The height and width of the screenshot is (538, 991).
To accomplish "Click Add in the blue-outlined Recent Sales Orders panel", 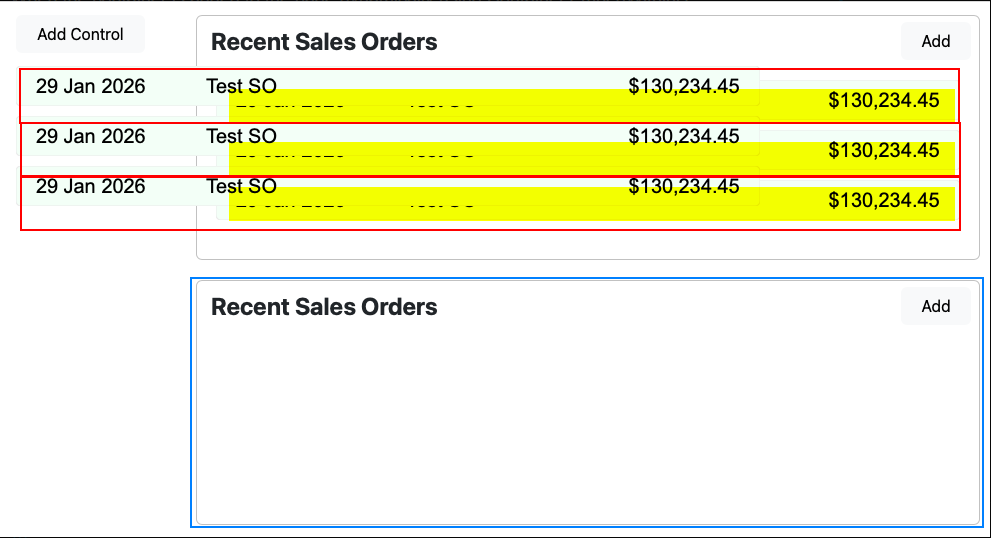I will point(935,306).
